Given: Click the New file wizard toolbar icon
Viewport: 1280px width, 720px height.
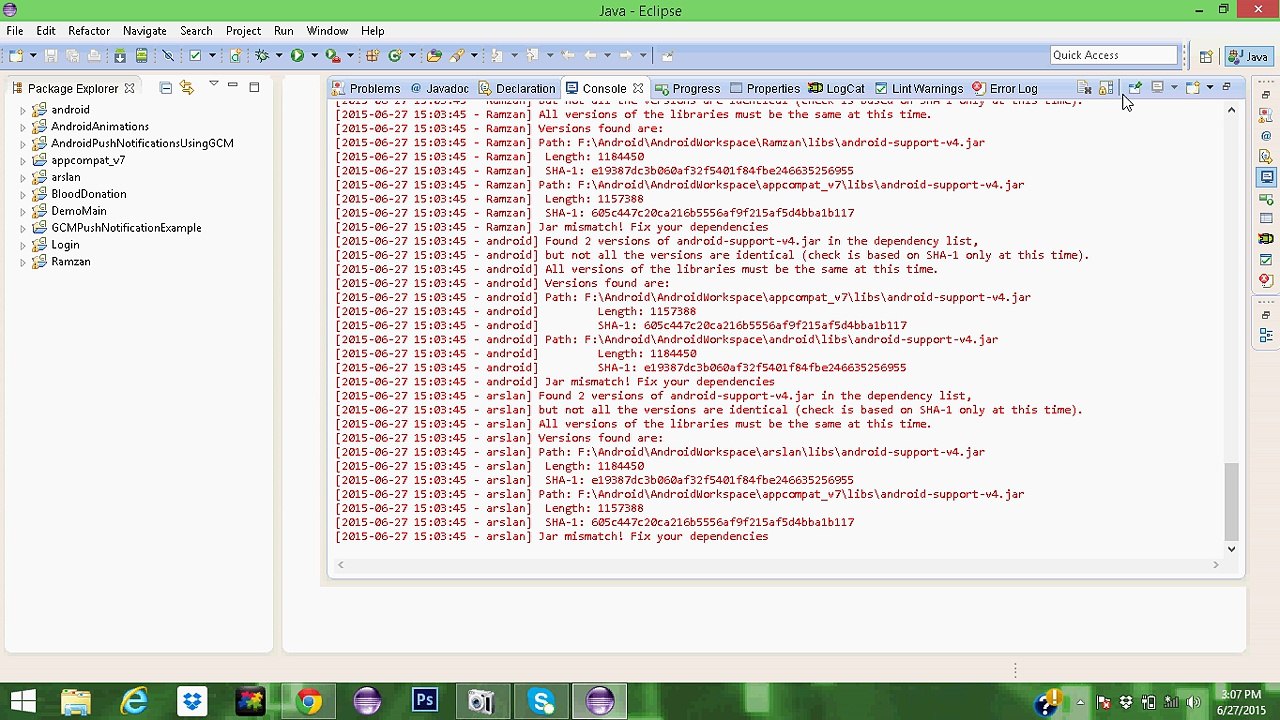Looking at the screenshot, I should 17,55.
